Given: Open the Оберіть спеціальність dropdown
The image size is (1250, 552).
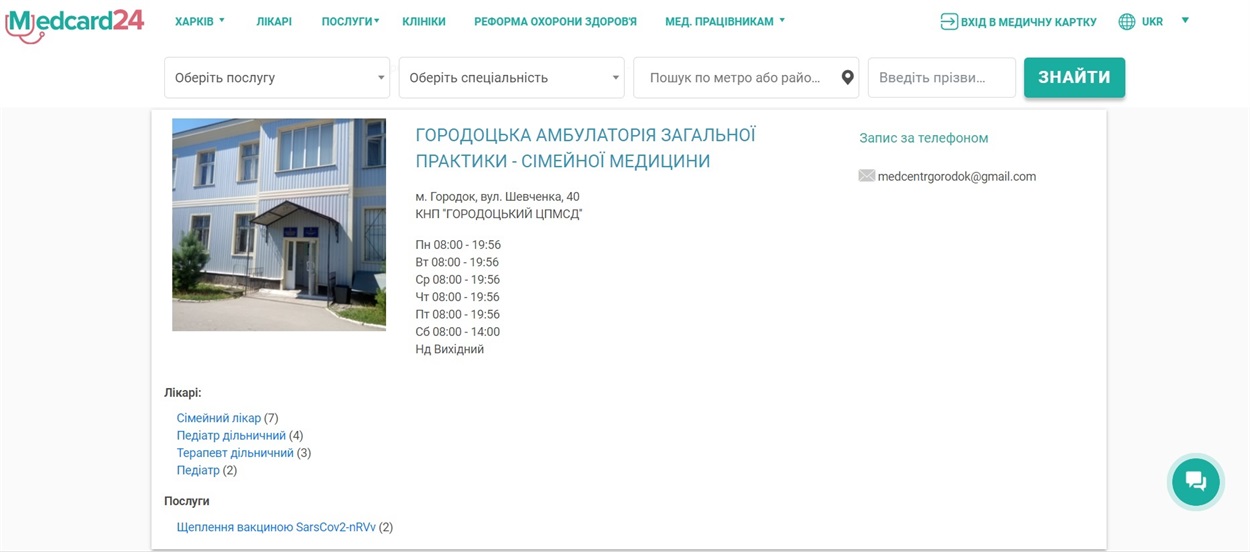Looking at the screenshot, I should coord(511,78).
